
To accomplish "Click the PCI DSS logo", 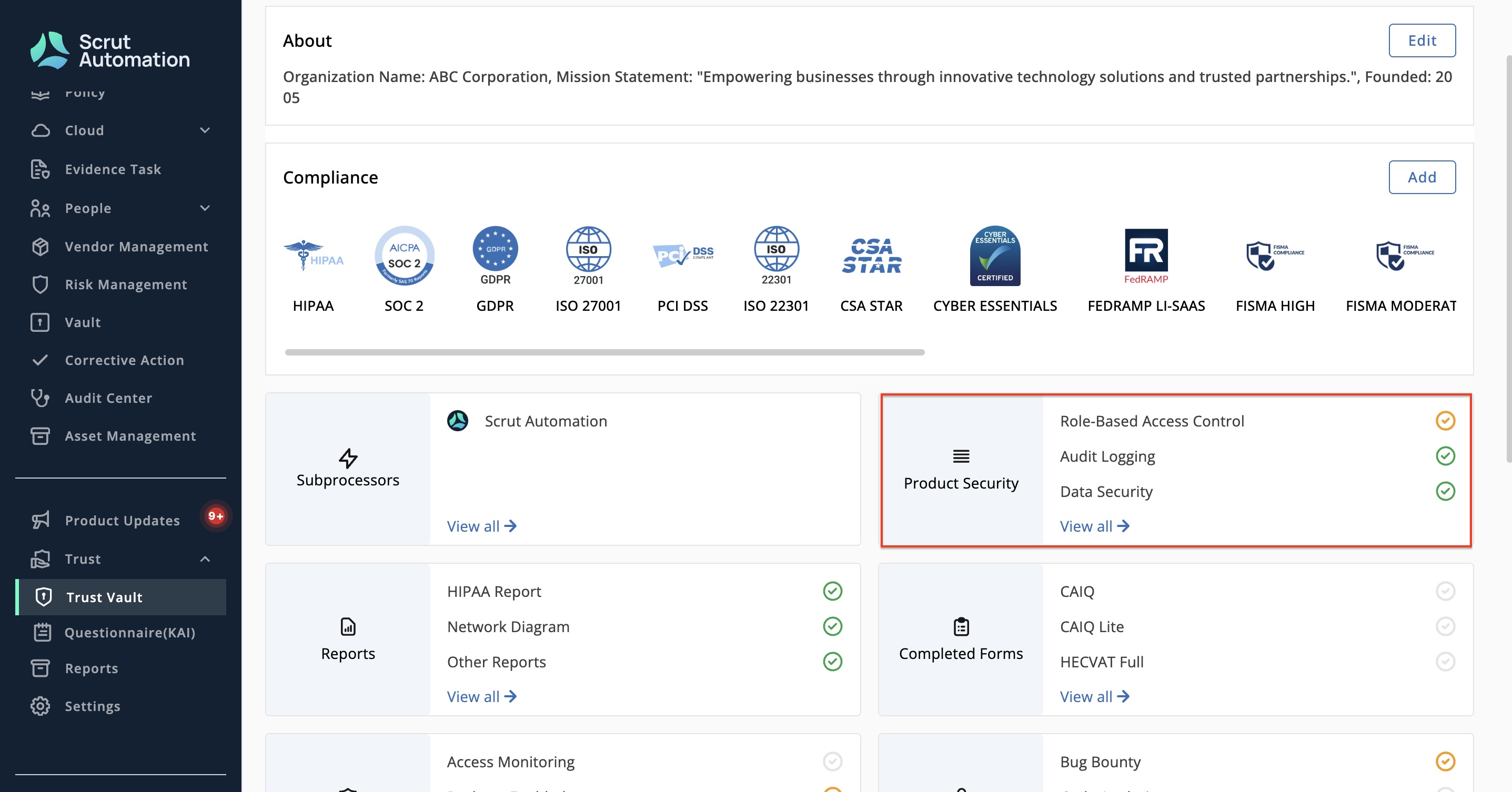I will pos(683,255).
